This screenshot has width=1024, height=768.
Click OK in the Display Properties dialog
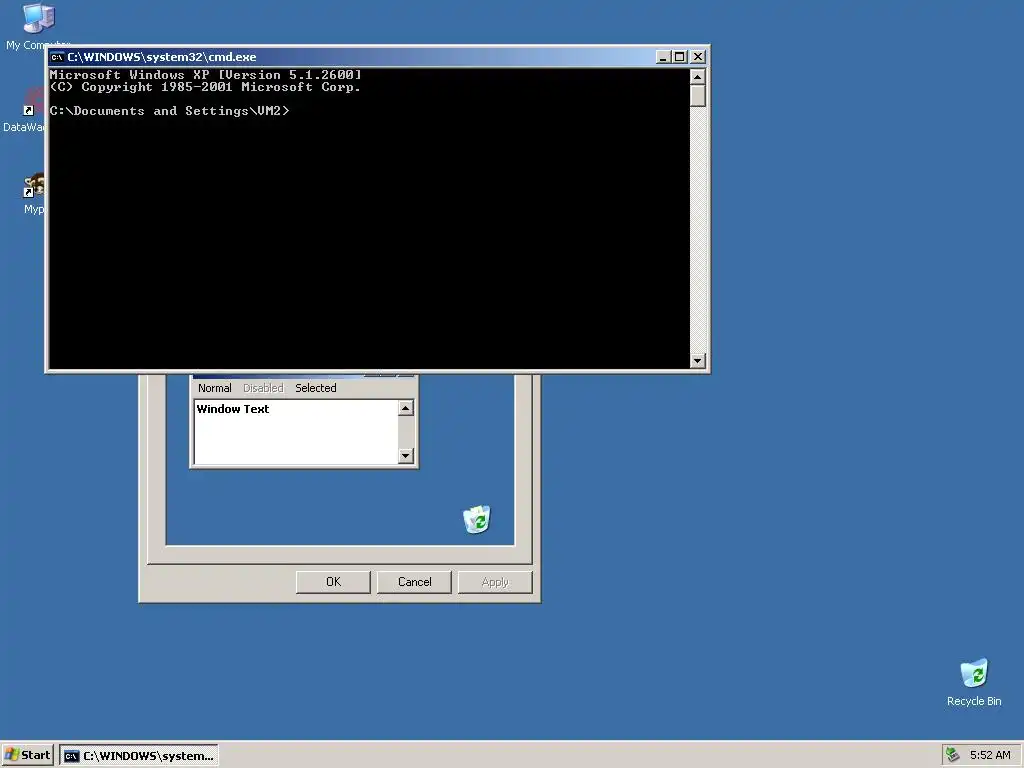coord(333,582)
